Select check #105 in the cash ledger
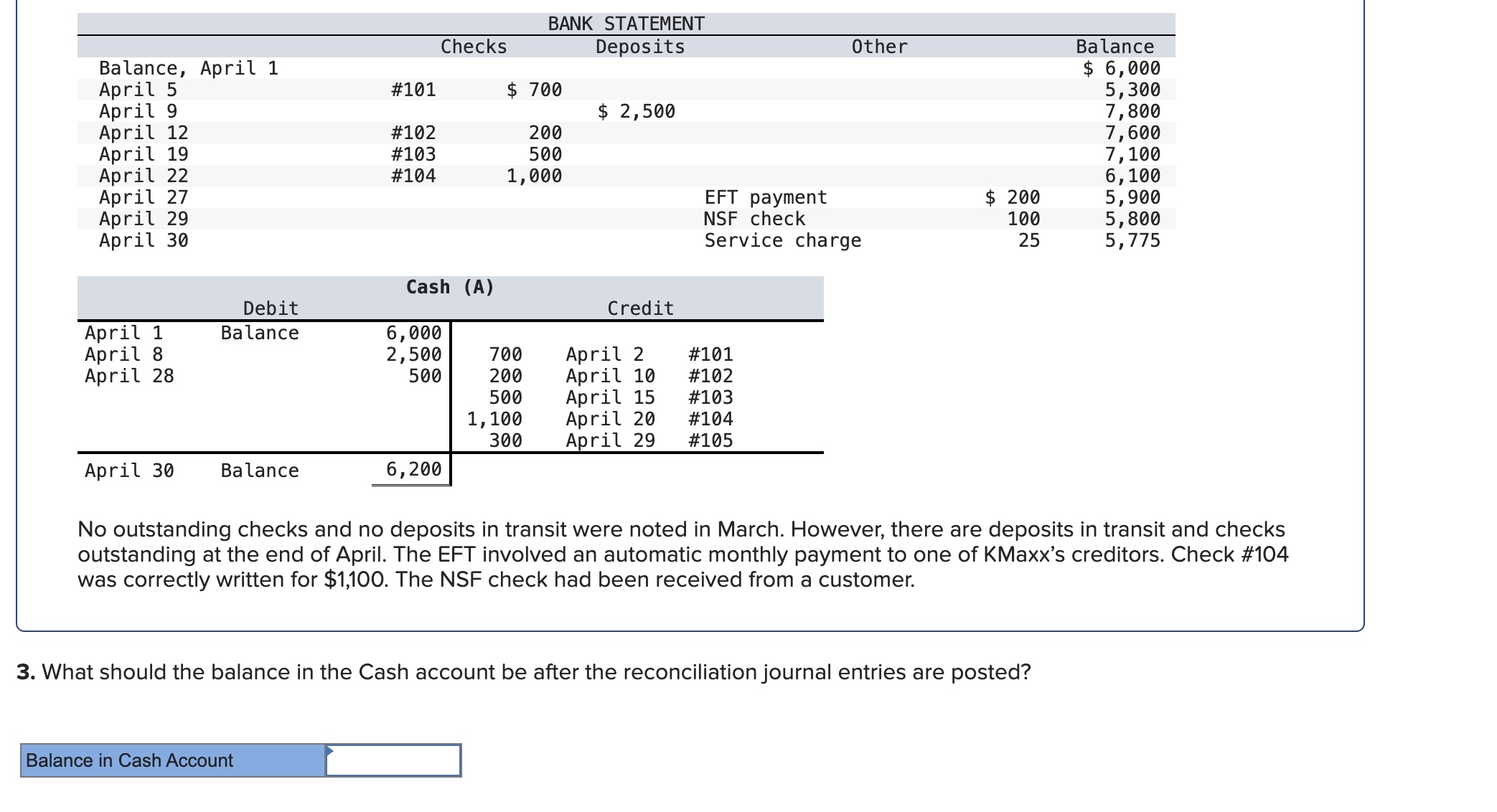The height and width of the screenshot is (812, 1497). (x=710, y=440)
